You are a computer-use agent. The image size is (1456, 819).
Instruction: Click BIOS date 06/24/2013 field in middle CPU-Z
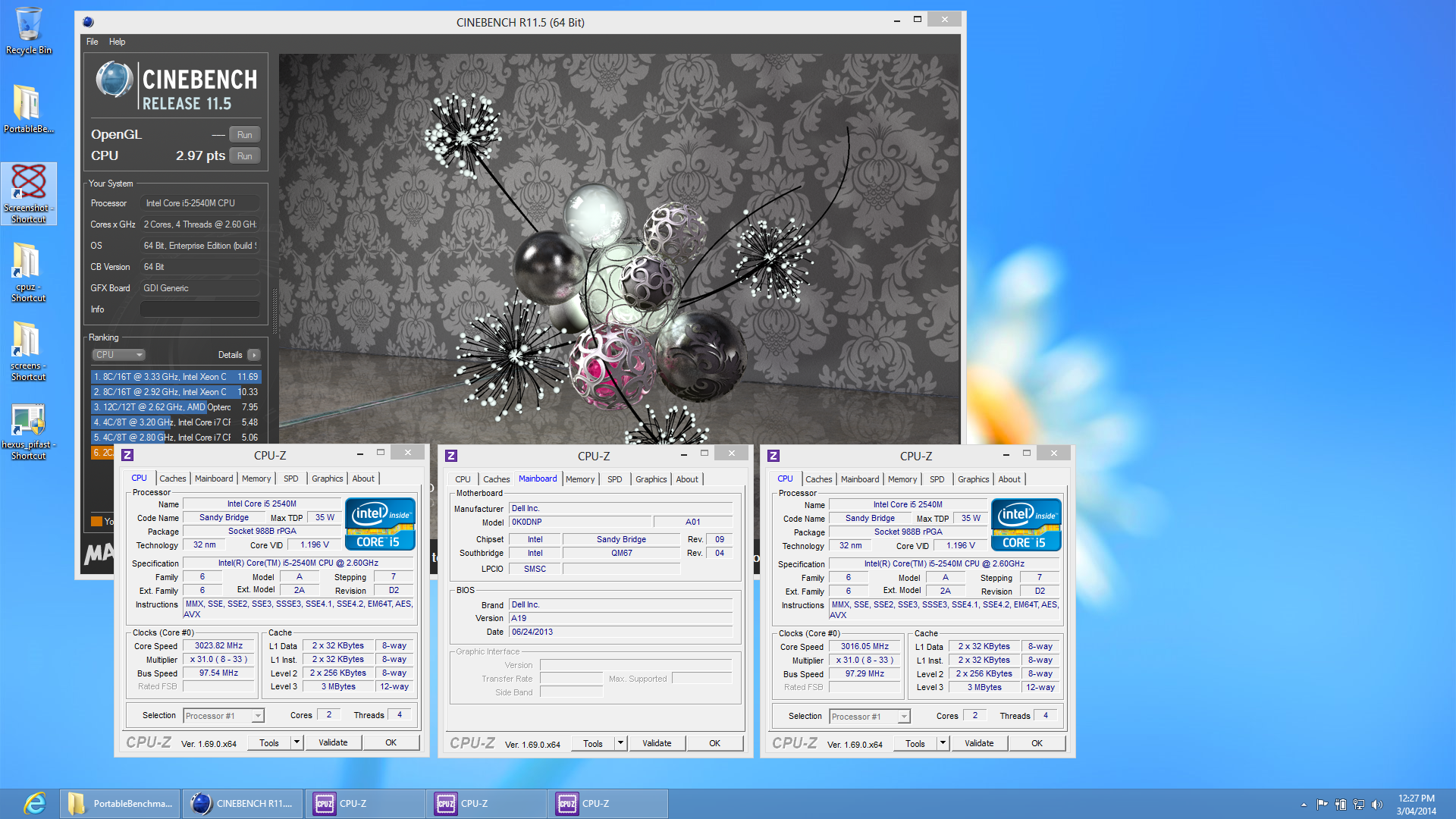pyautogui.click(x=620, y=632)
